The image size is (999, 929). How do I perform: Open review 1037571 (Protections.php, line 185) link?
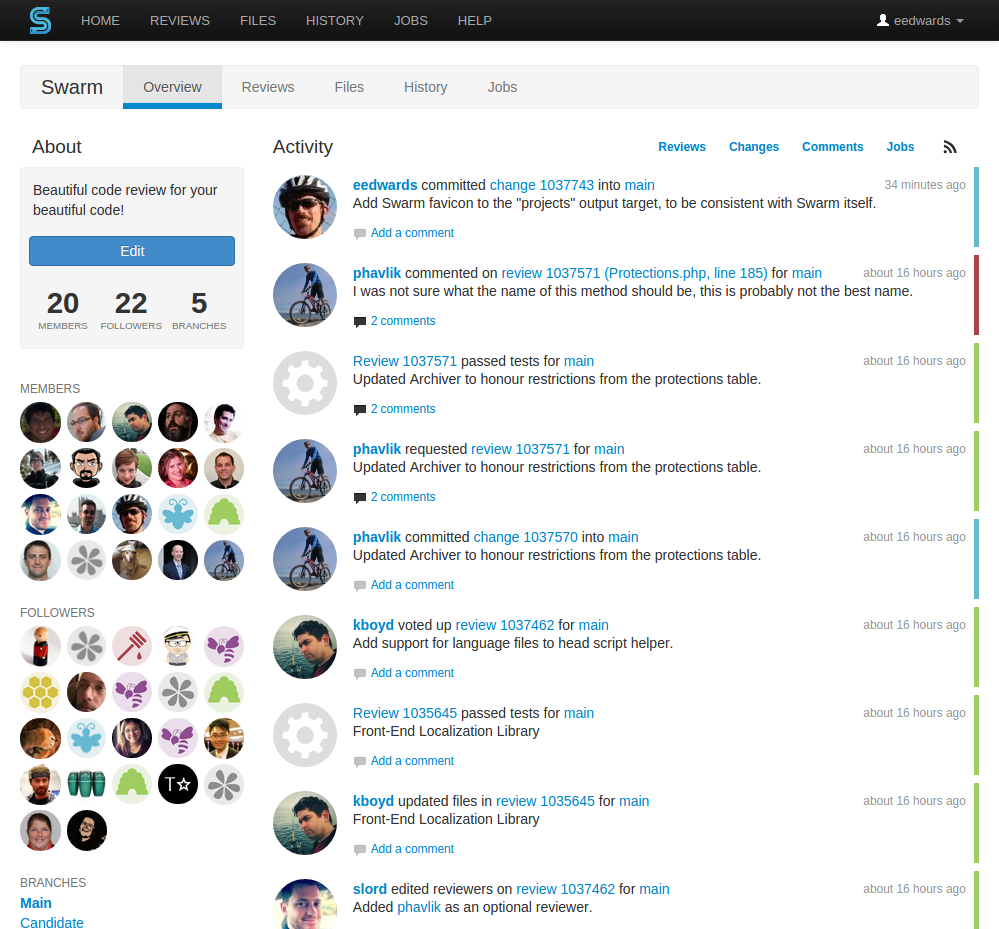(x=635, y=273)
